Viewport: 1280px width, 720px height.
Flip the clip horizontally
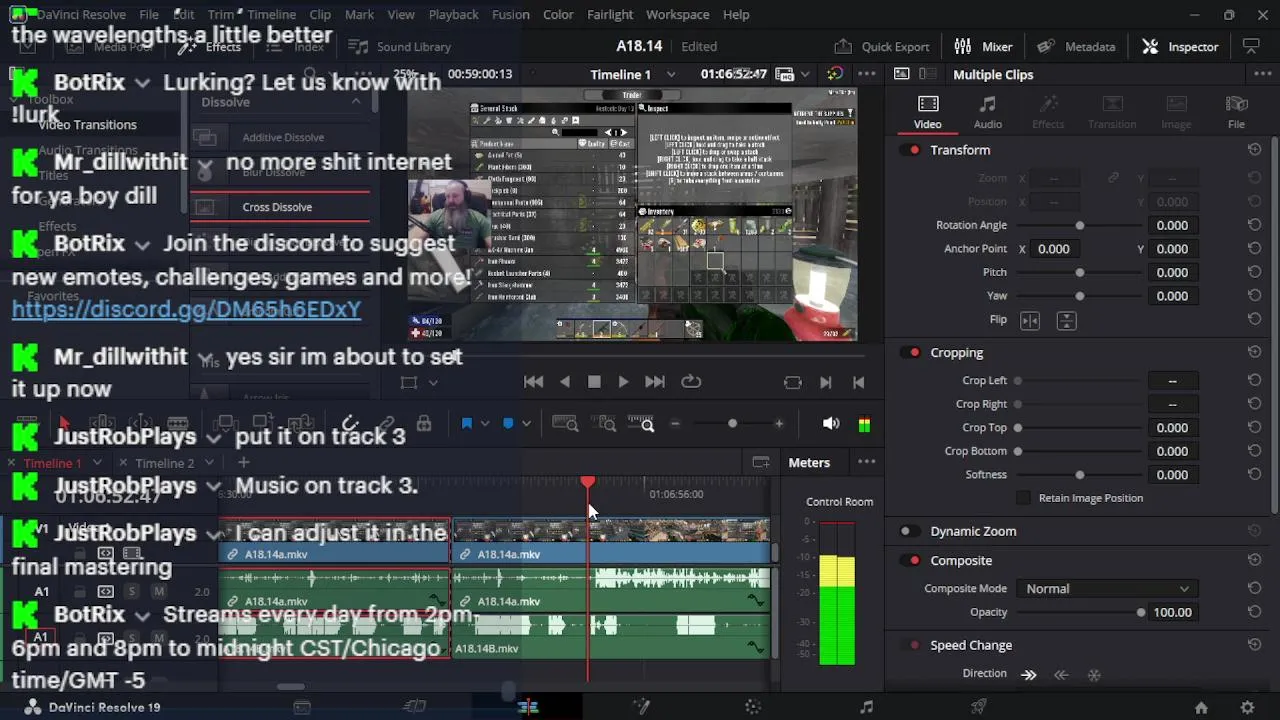[1030, 320]
